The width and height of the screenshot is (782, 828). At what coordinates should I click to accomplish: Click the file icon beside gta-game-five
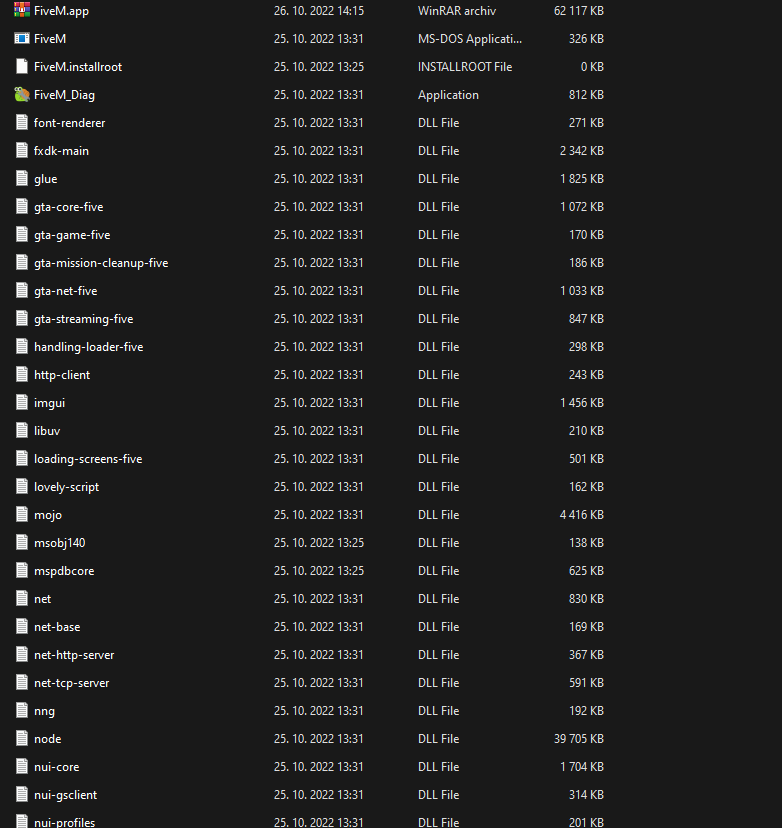tap(22, 234)
